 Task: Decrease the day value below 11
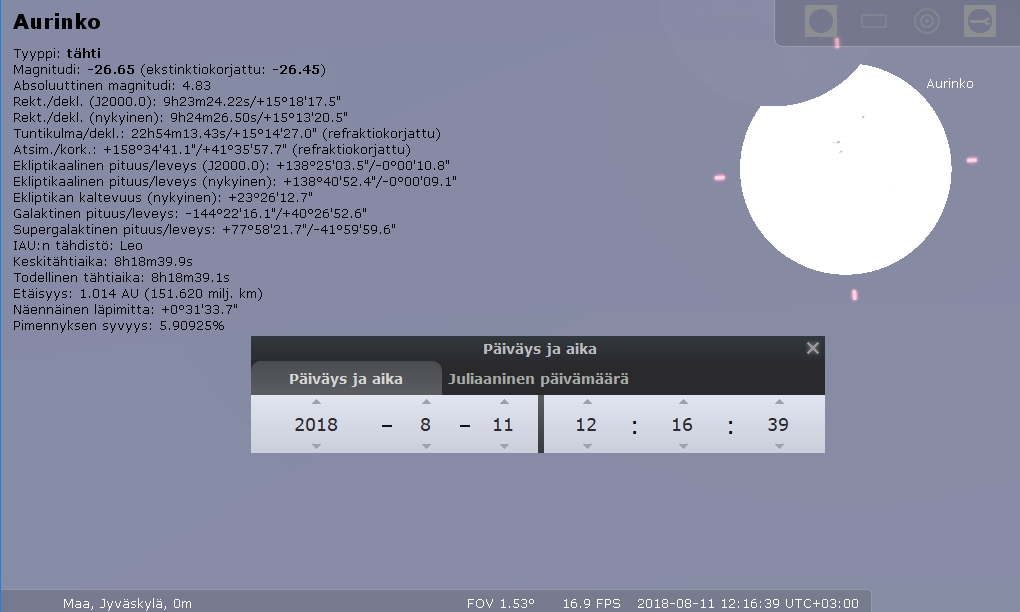503,446
